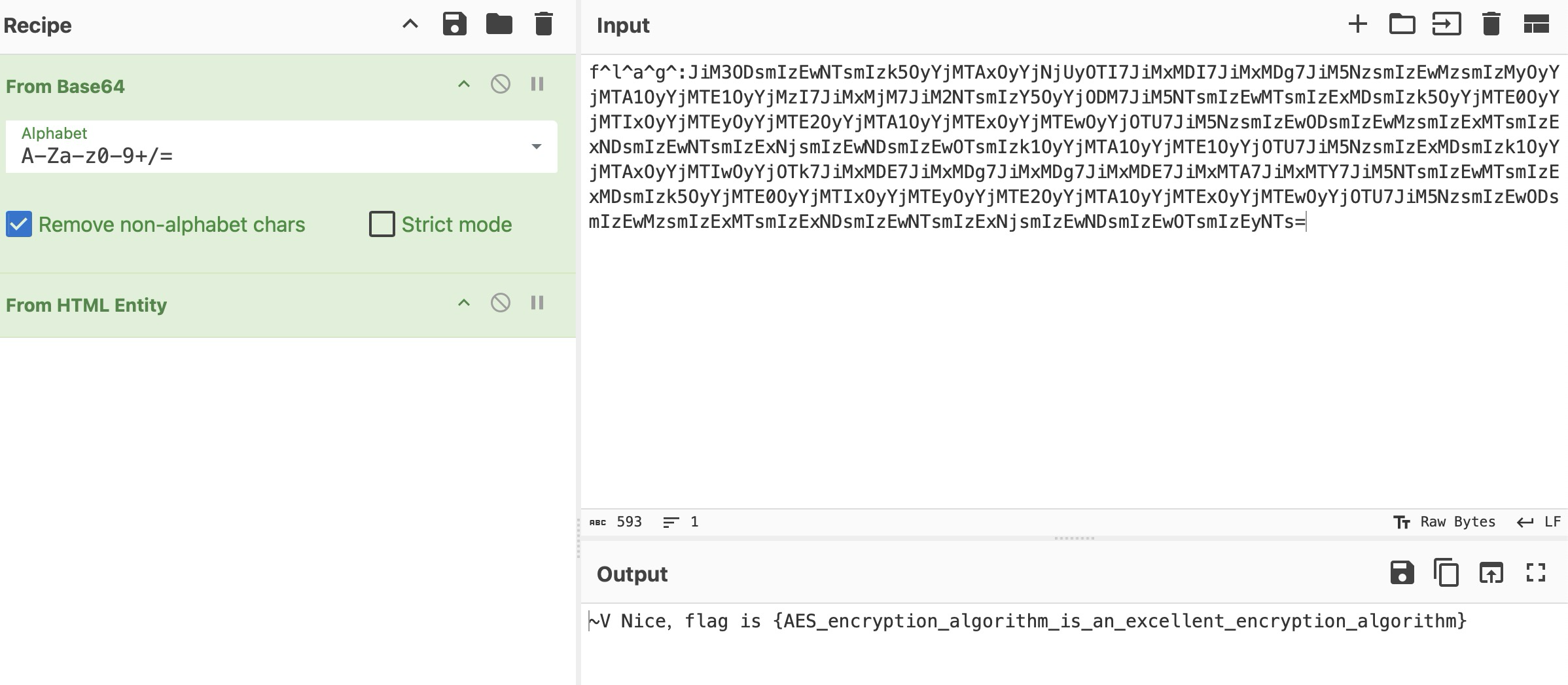Click the output flag text line
Screen dimensions: 1568x685
click(1027, 621)
